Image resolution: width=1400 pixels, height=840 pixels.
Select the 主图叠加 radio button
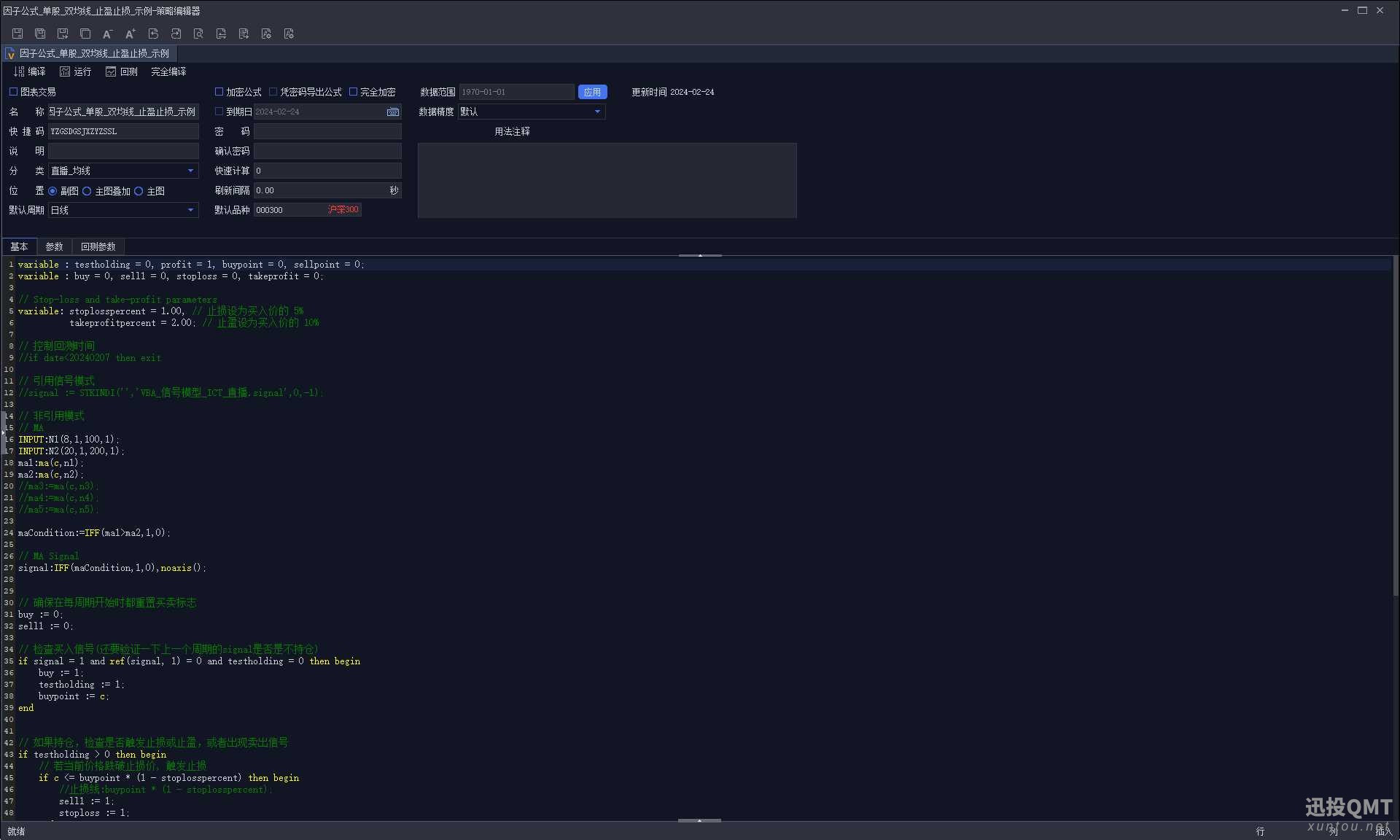point(87,191)
